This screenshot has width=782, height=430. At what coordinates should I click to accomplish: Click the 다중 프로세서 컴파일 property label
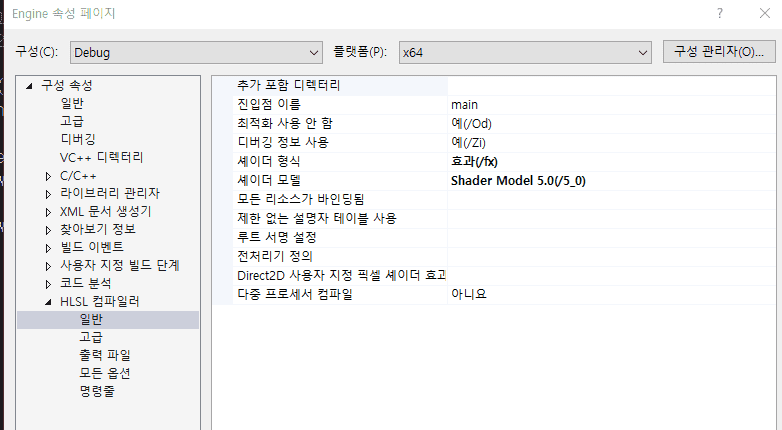pos(295,294)
